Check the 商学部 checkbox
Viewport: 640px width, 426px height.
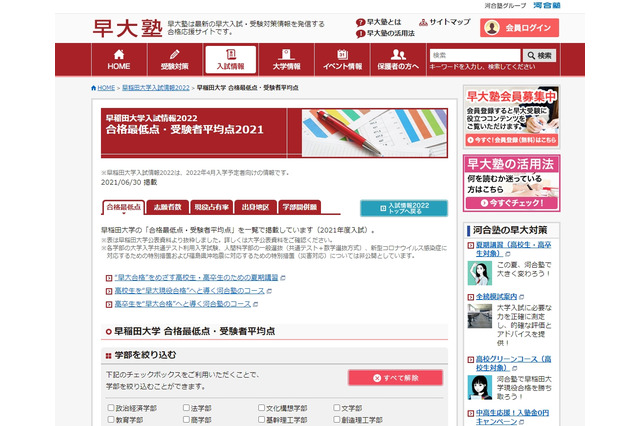tap(186, 419)
